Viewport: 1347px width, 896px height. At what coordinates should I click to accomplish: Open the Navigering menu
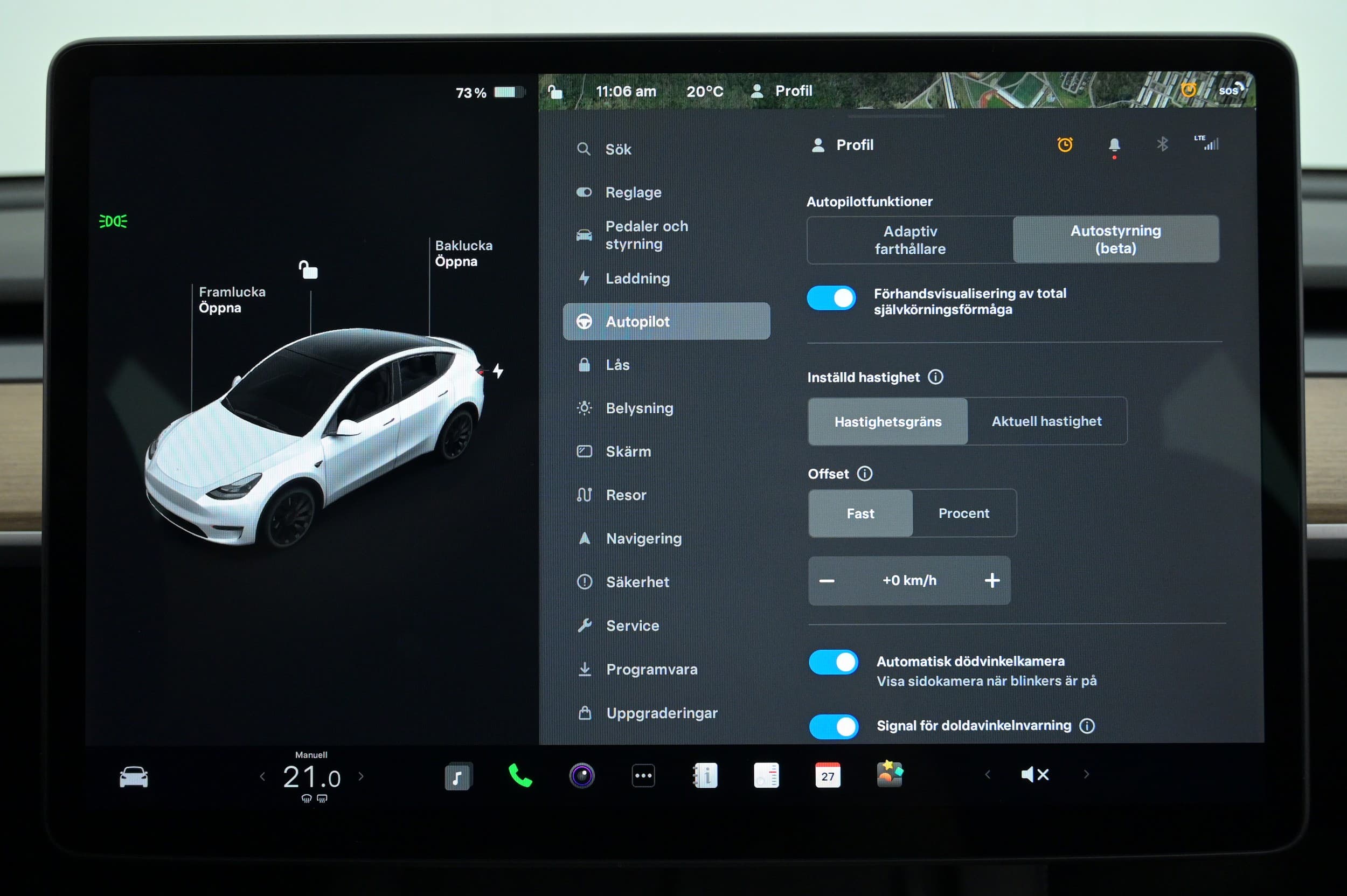666,538
